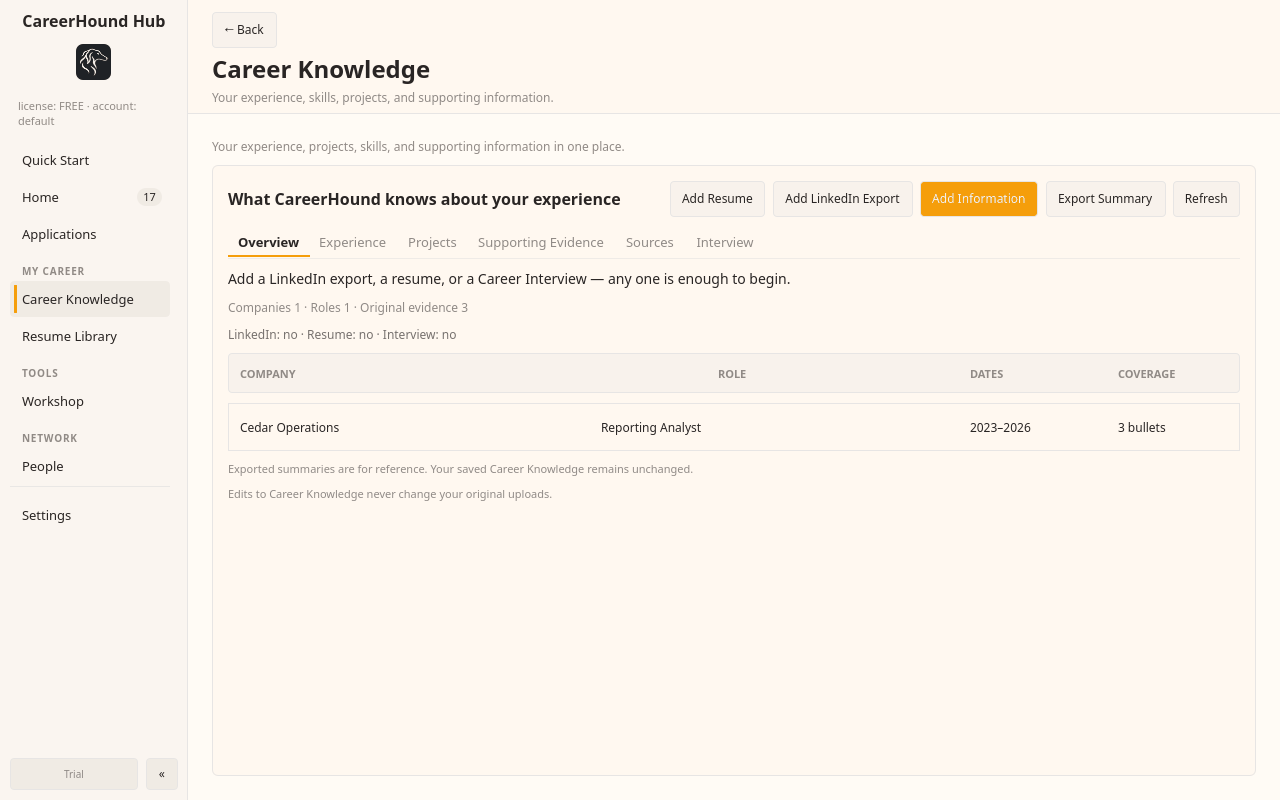
Task: Click the 3 bullets coverage cell
Action: point(1142,427)
